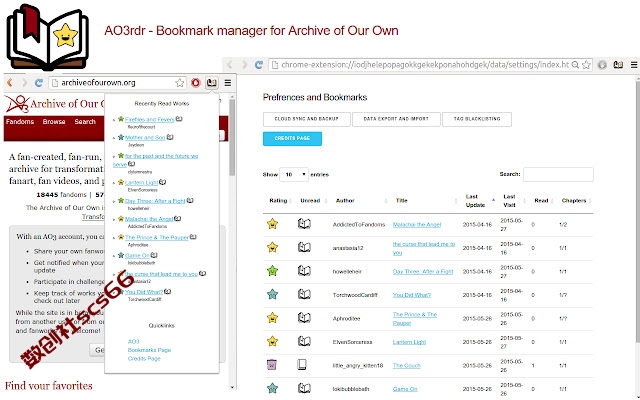Click the blue Credits Page button
The width and height of the screenshot is (640, 400).
tap(292, 138)
